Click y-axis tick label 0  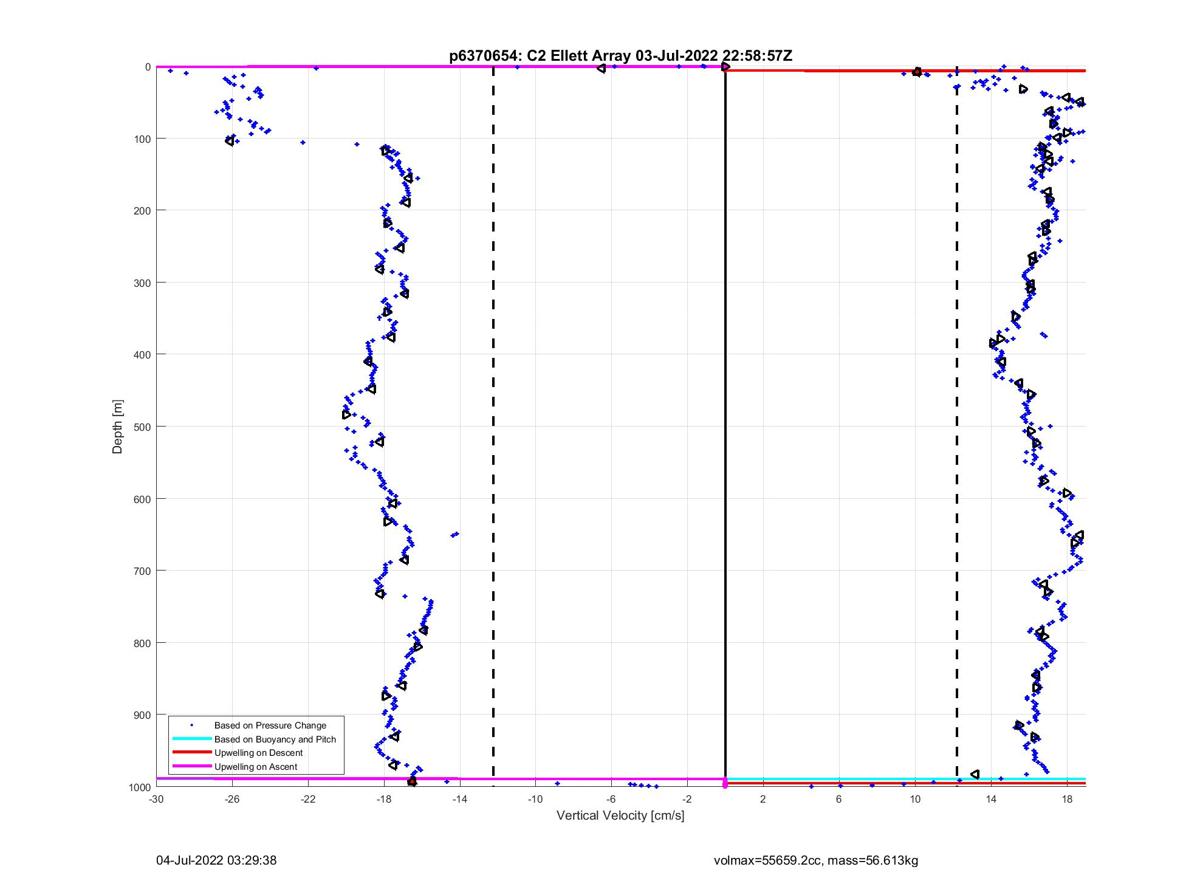click(x=148, y=67)
